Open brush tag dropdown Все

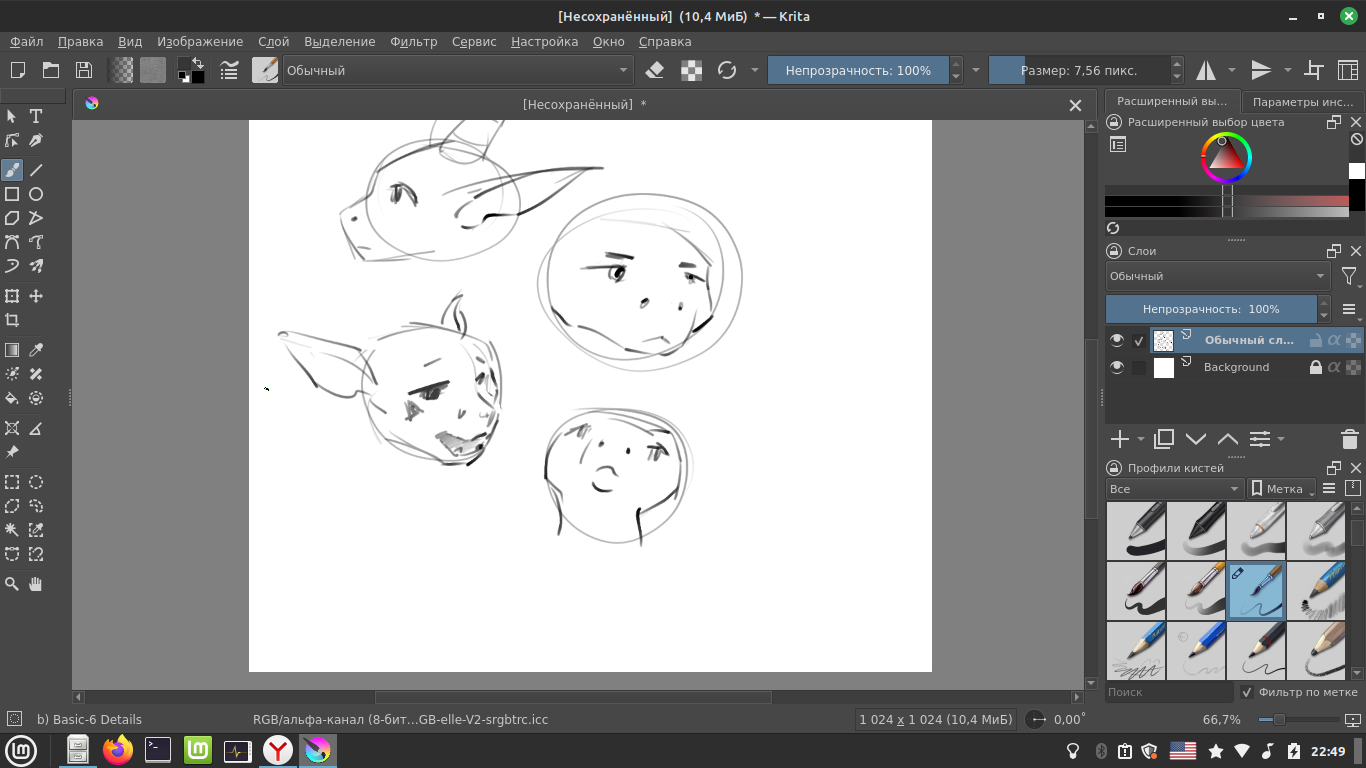click(1175, 489)
